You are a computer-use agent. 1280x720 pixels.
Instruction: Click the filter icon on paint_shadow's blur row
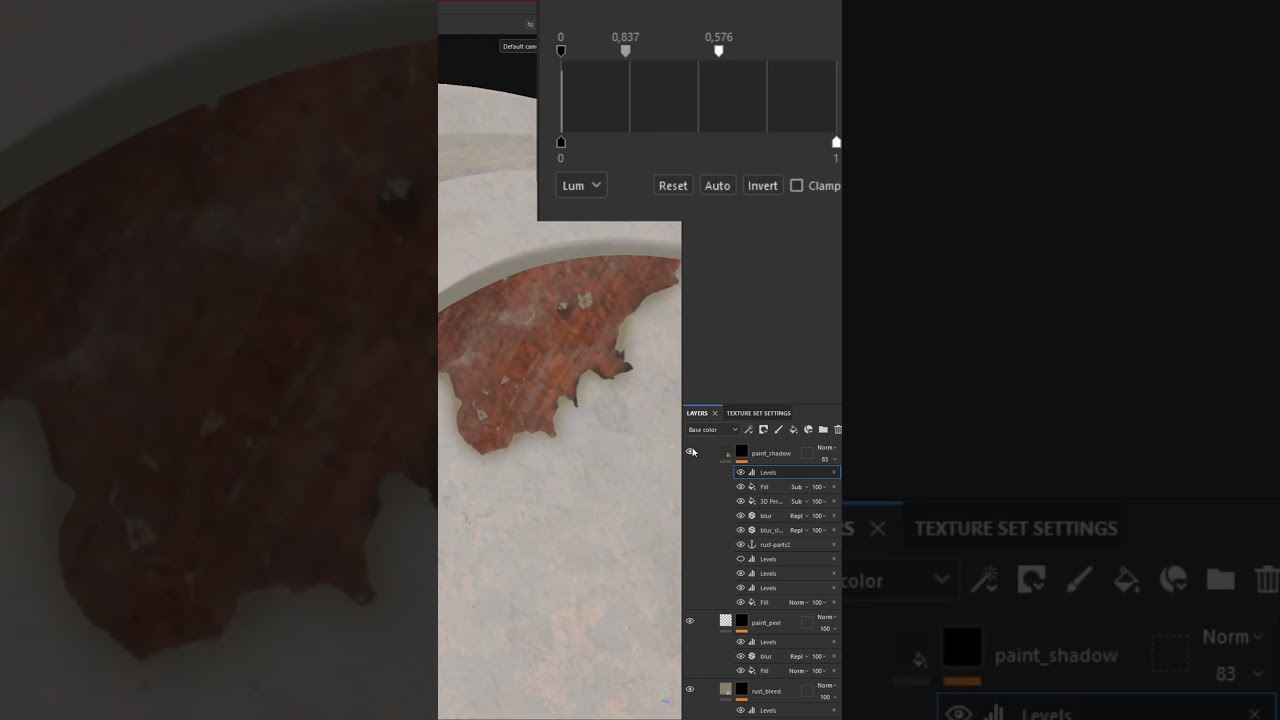tap(752, 516)
